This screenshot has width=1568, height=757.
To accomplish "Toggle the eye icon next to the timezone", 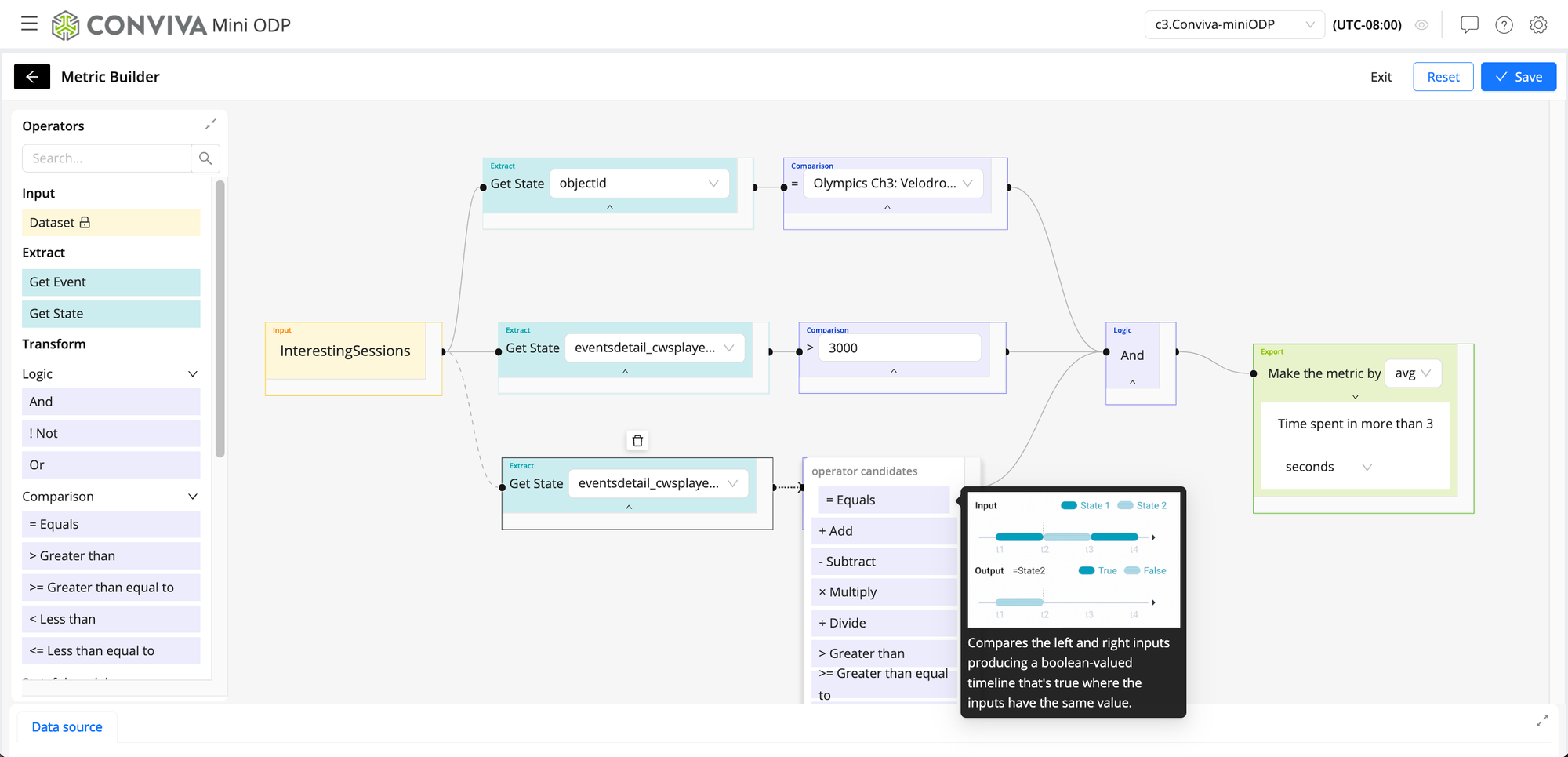I will (1421, 24).
